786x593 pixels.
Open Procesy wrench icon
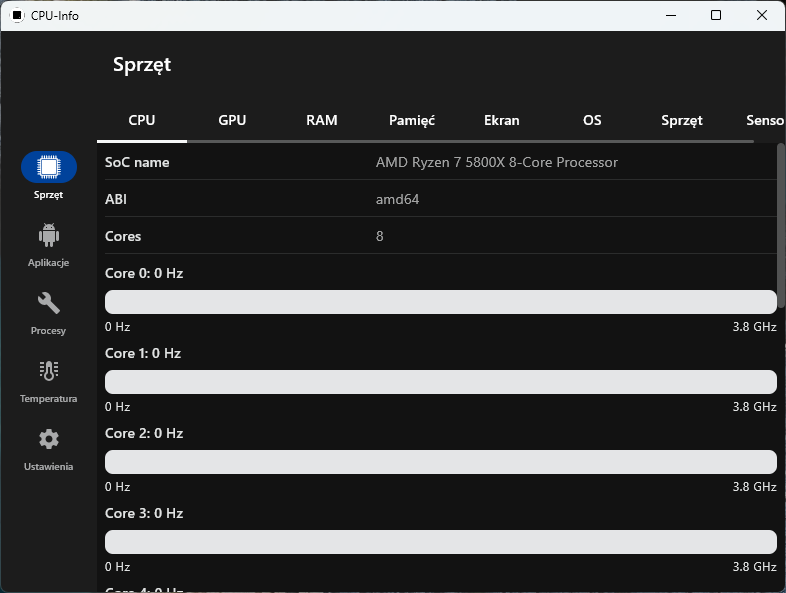pyautogui.click(x=49, y=303)
